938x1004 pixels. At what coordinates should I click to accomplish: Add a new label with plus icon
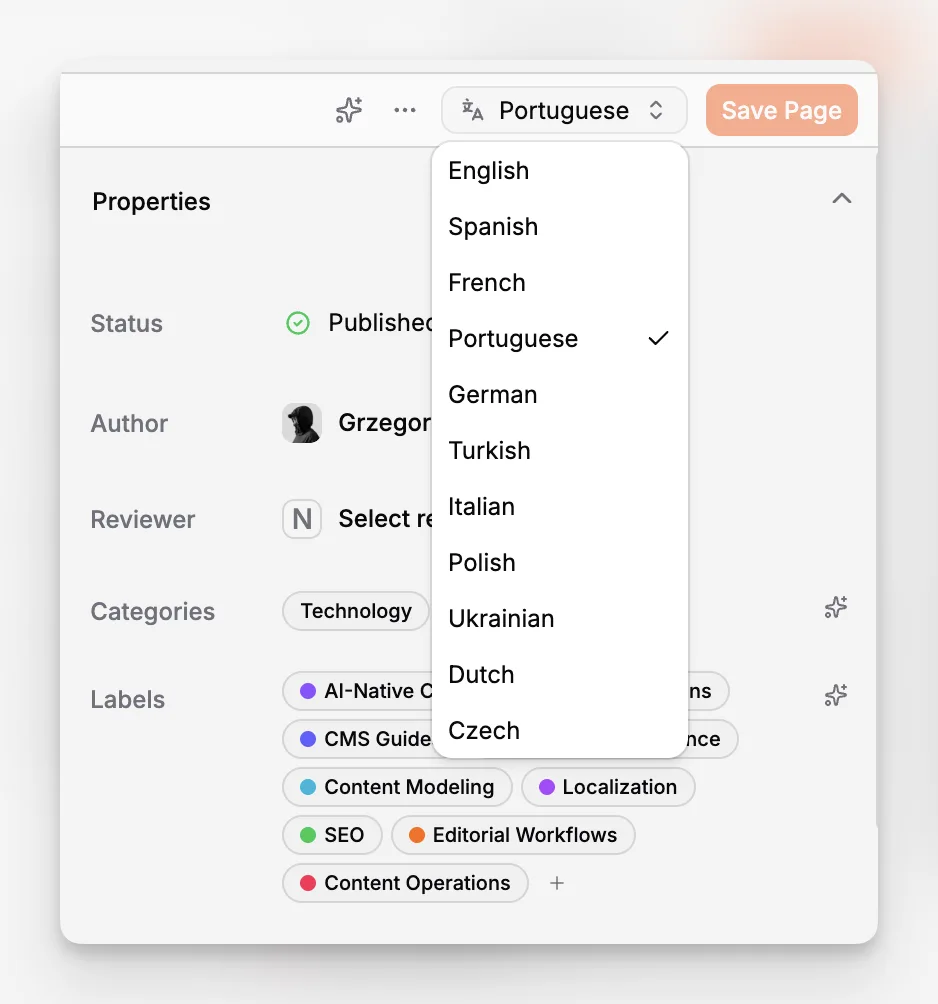tap(557, 883)
